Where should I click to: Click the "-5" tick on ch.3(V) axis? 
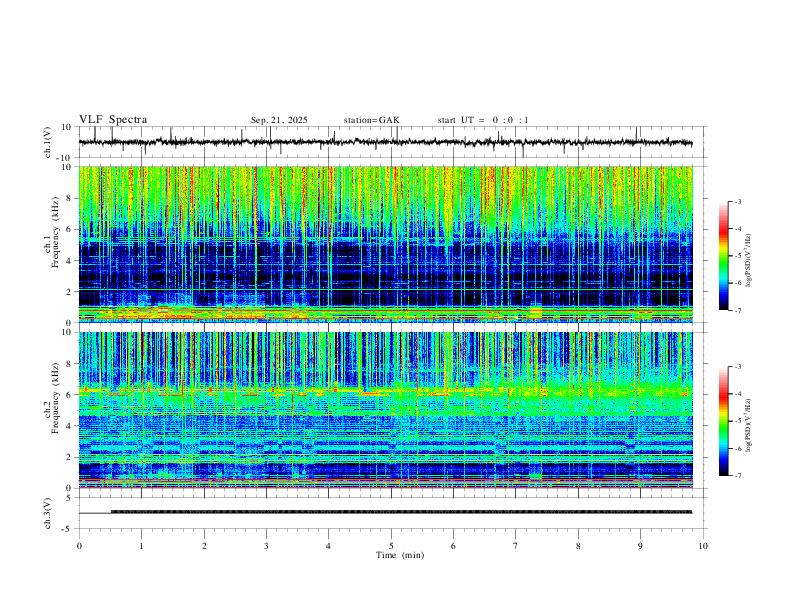pyautogui.click(x=67, y=529)
